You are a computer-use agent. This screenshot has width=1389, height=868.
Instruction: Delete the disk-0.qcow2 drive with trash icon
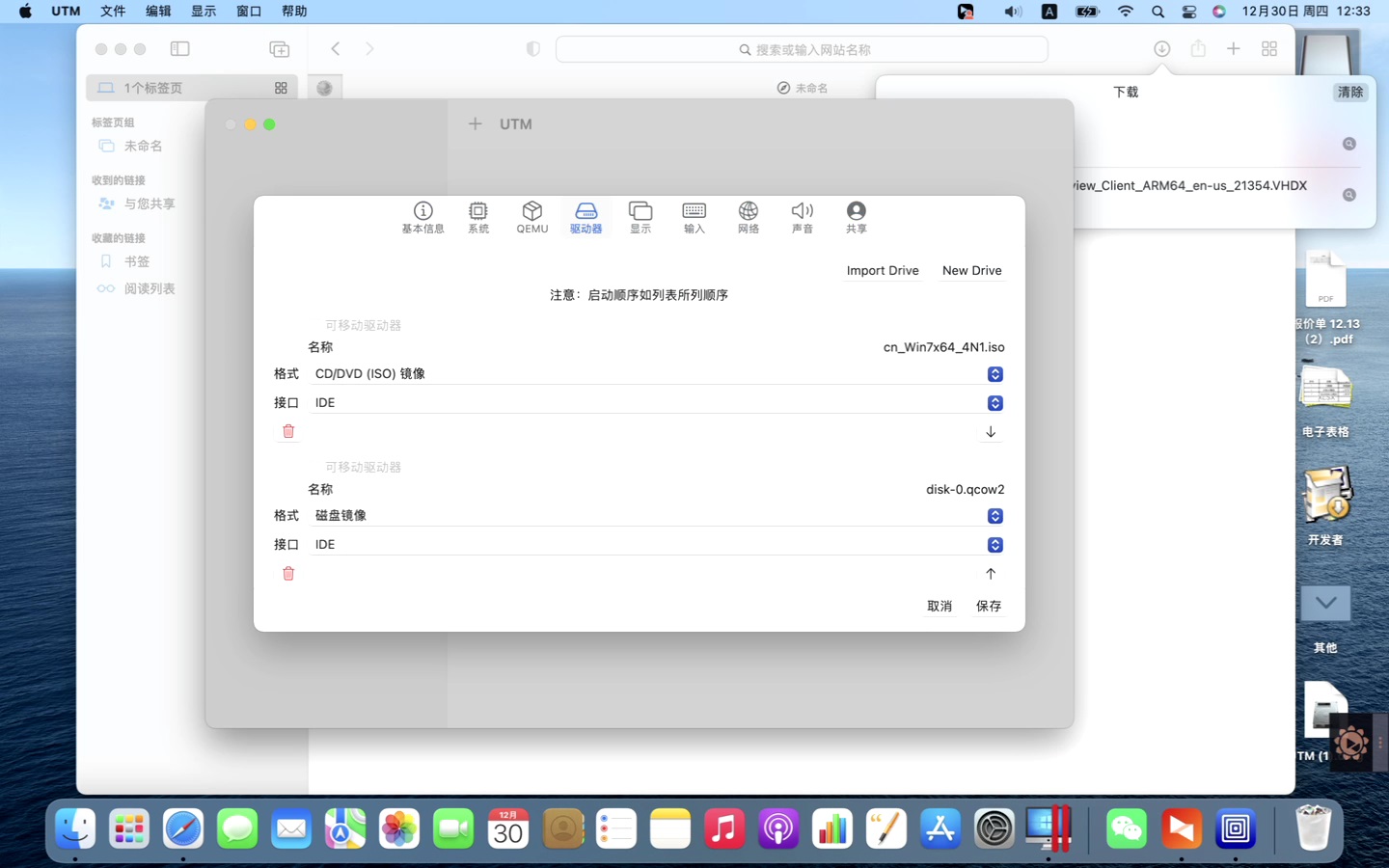click(288, 573)
